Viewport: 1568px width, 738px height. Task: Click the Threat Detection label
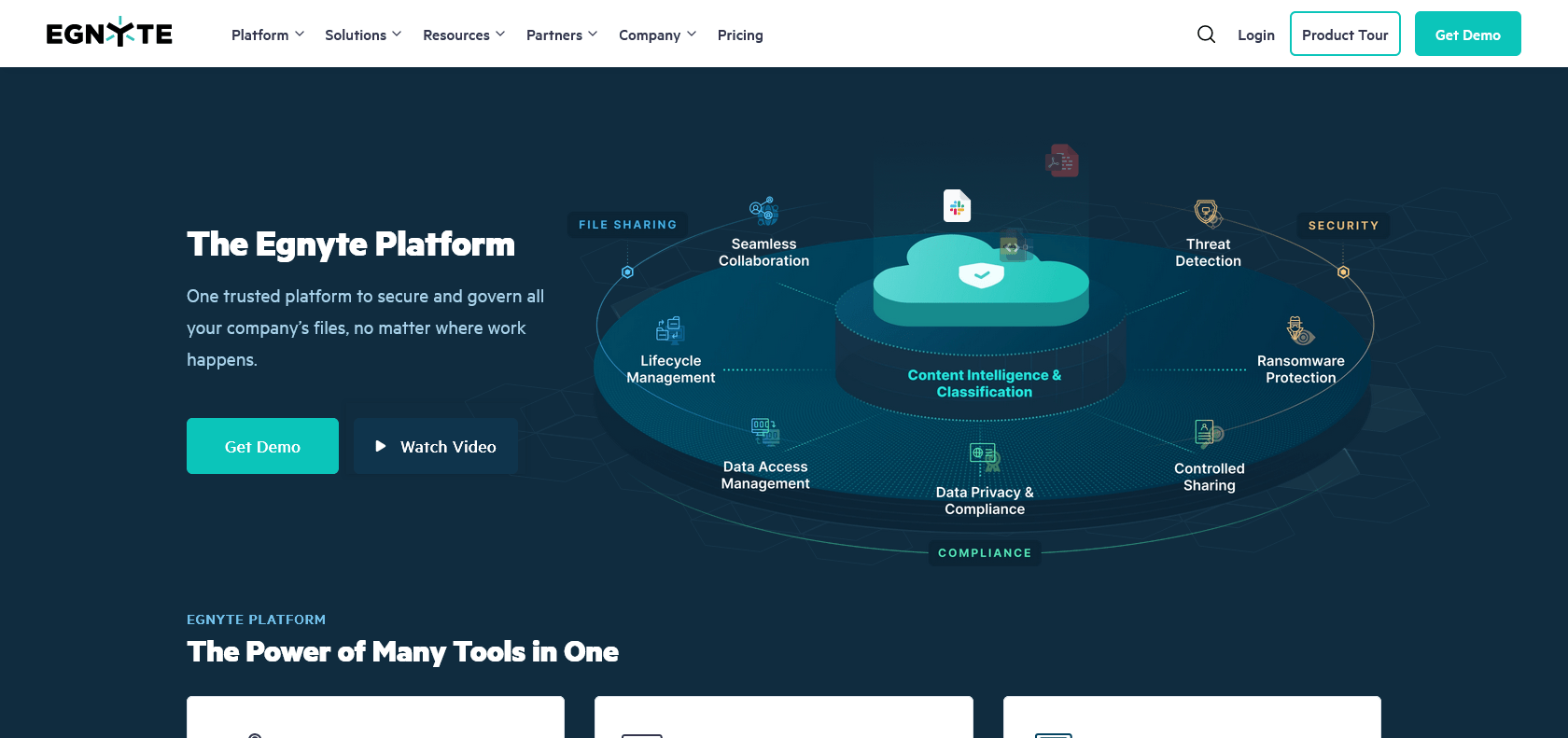pos(1208,252)
